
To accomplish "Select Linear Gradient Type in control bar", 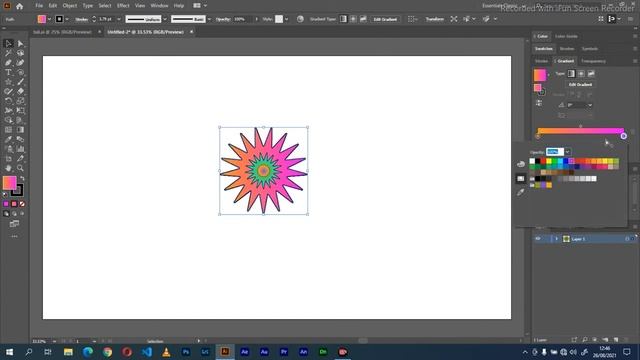I will point(343,19).
